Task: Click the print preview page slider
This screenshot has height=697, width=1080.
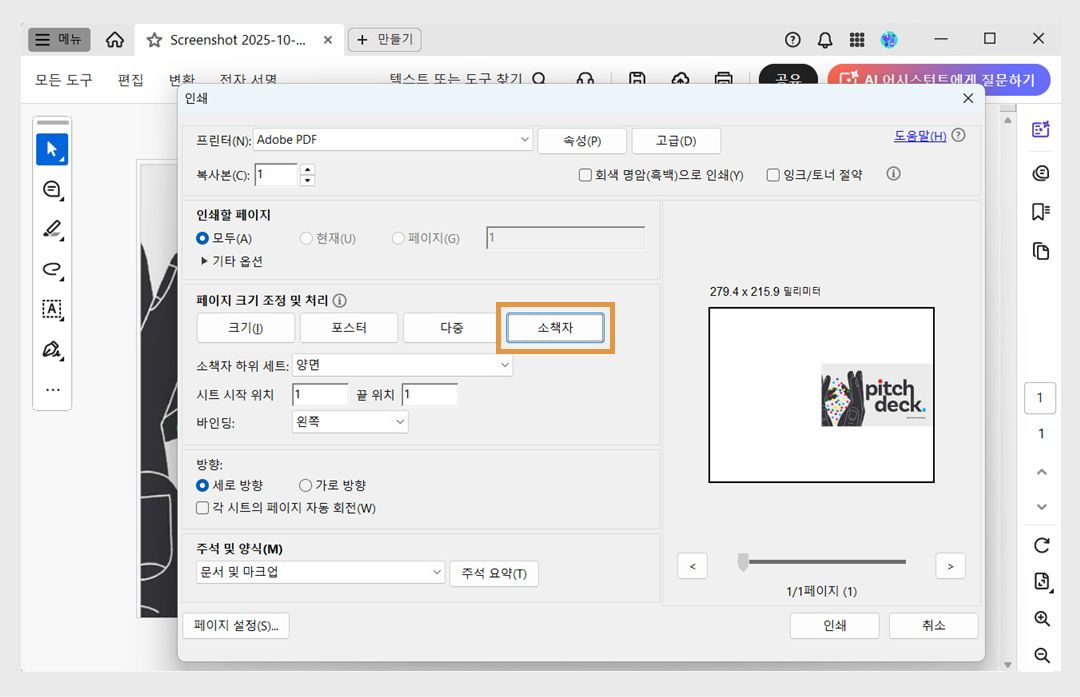Action: click(x=742, y=563)
